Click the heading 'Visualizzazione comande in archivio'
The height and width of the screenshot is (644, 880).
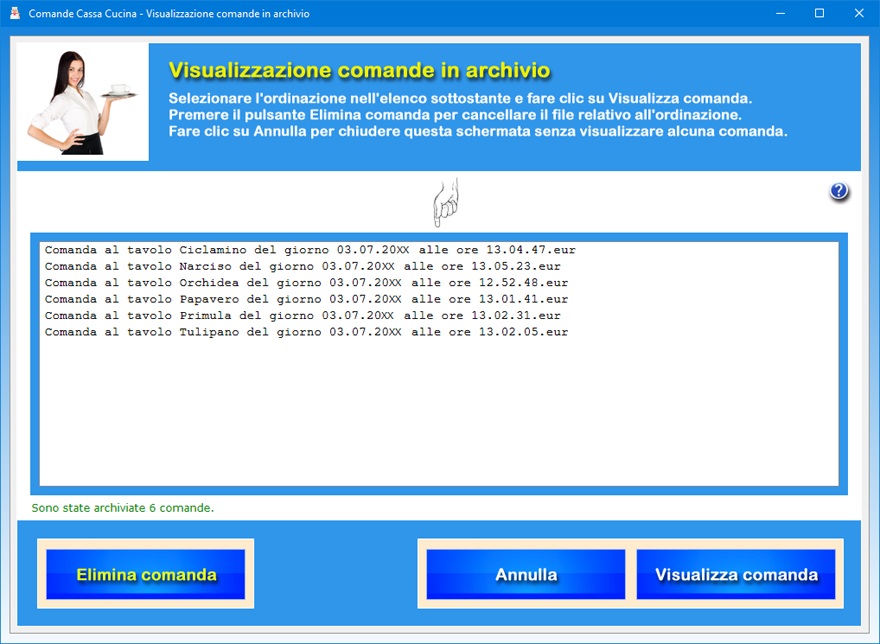[359, 70]
